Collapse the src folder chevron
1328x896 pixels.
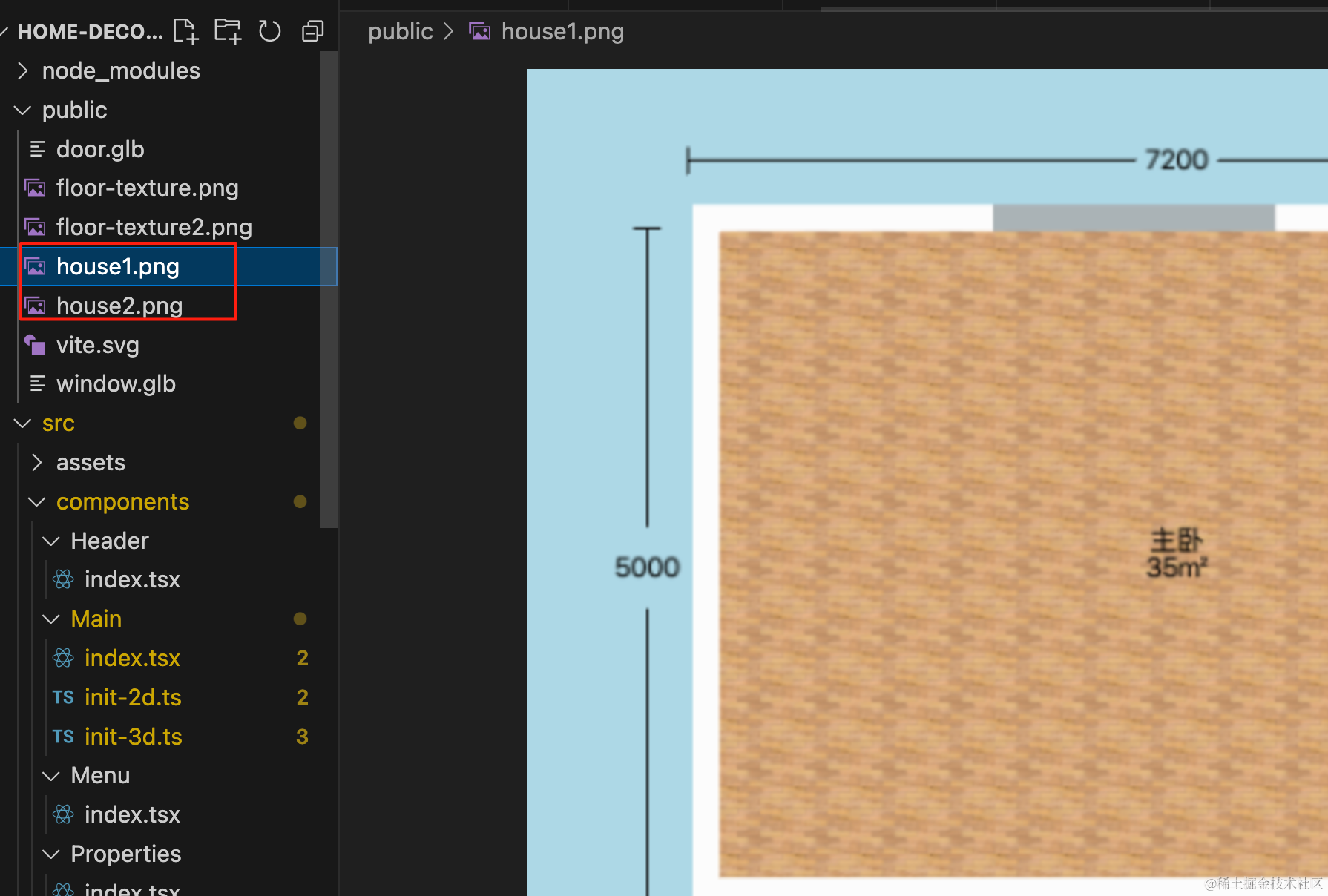click(x=23, y=423)
